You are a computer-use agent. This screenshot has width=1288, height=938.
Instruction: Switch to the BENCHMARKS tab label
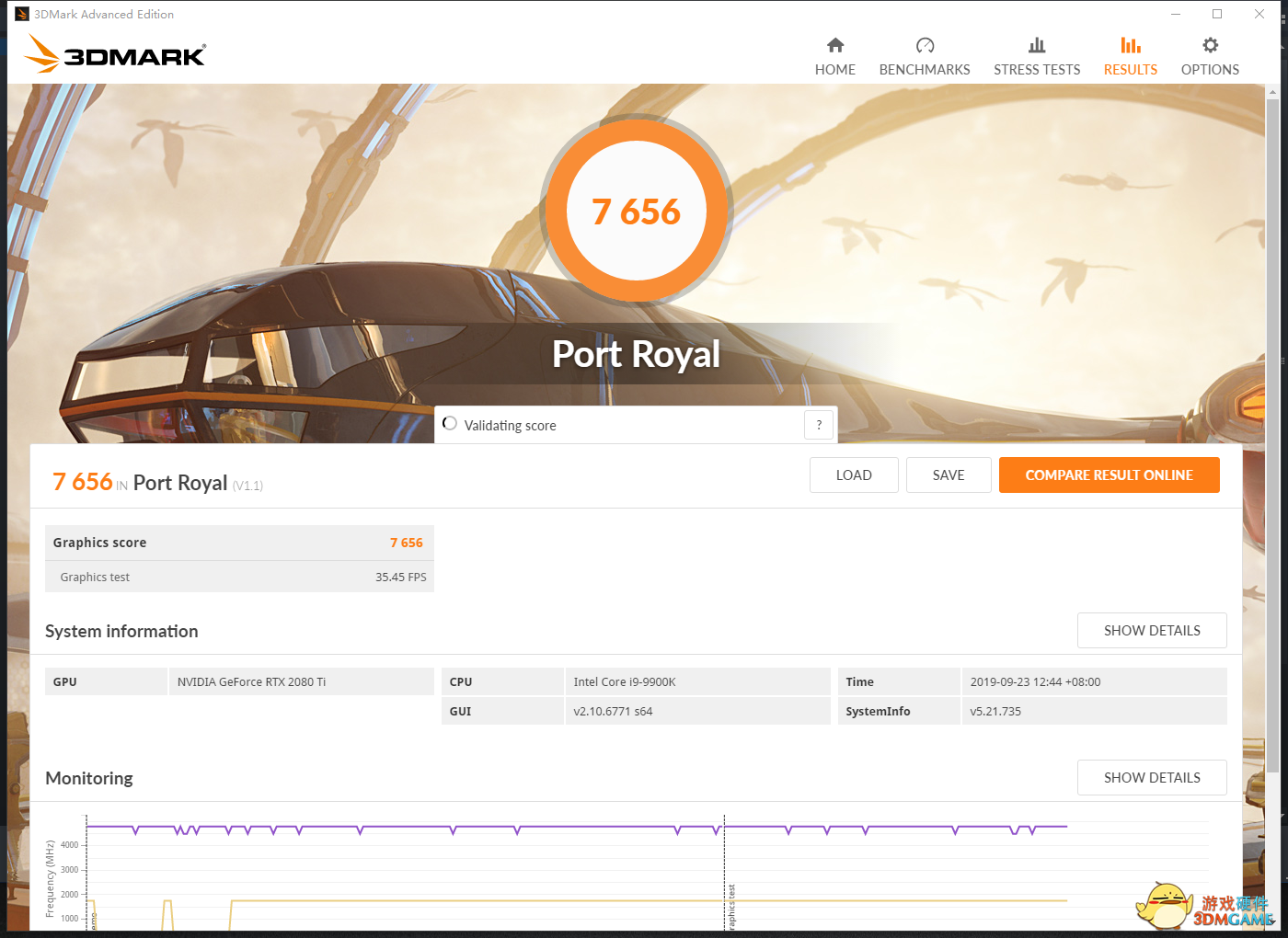pyautogui.click(x=925, y=70)
